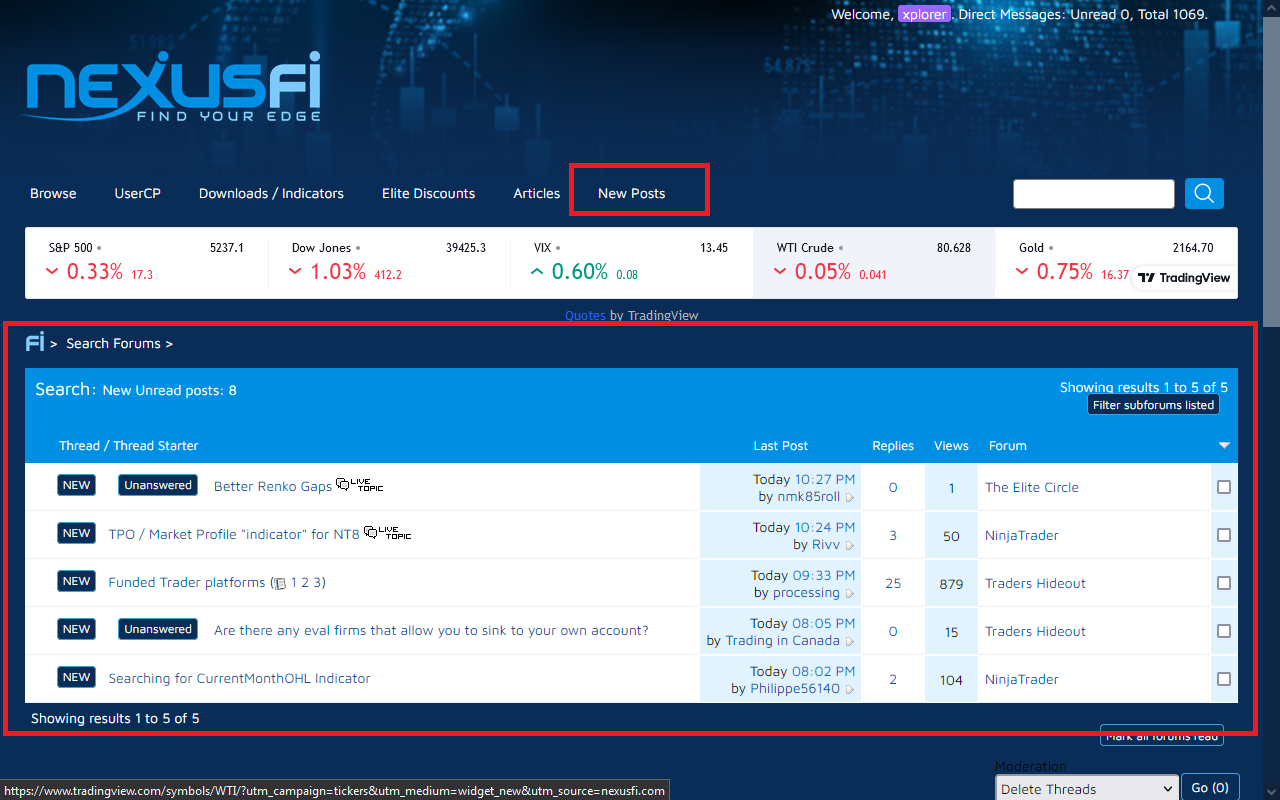Click the Live Topic icon beside TPO / Market Profile thread

coord(388,533)
